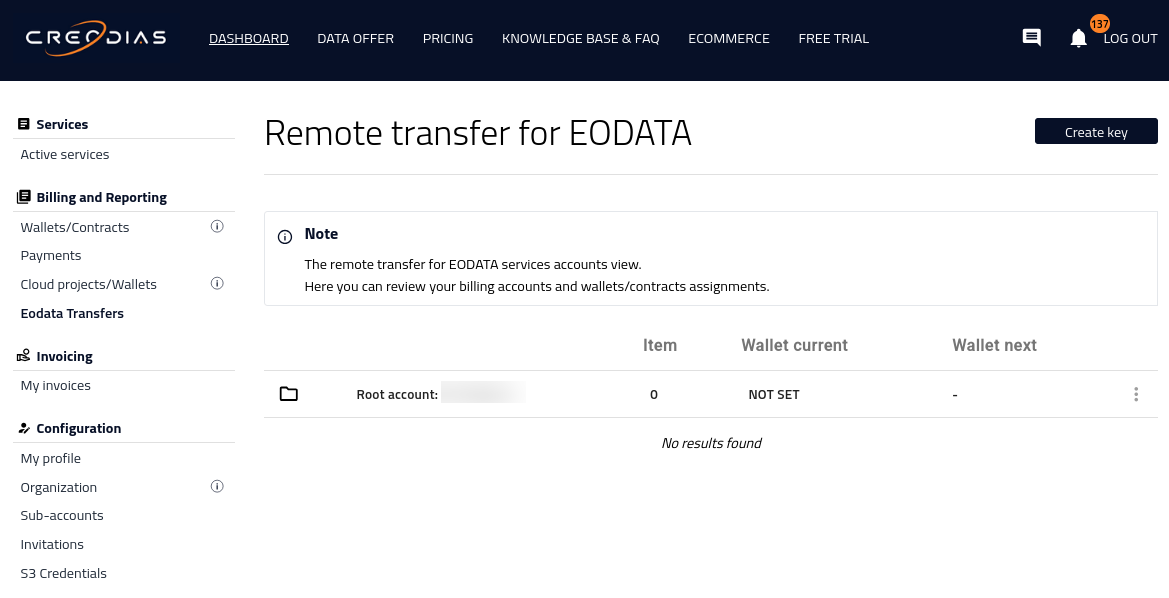Click LOG OUT

1130,39
